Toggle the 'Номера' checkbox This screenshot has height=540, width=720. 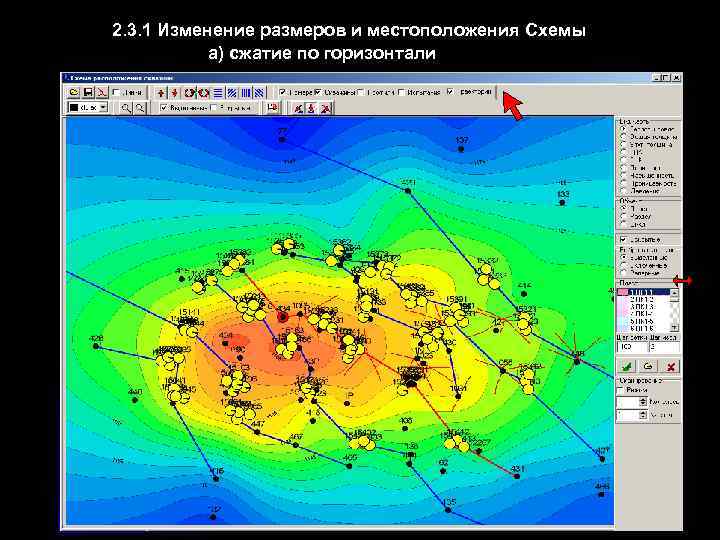point(283,92)
